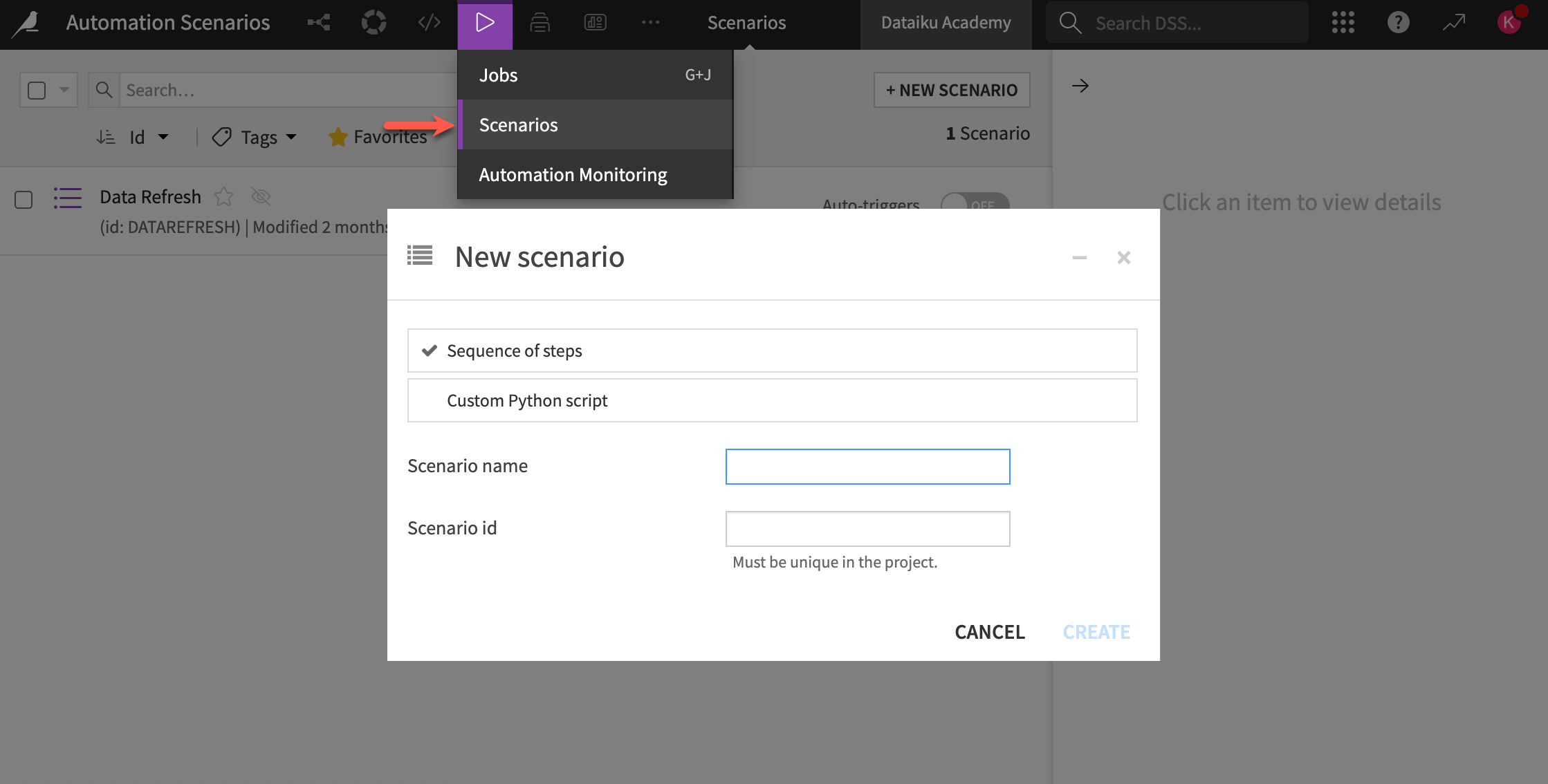
Task: Choose Scenarios from the menu
Action: click(595, 124)
